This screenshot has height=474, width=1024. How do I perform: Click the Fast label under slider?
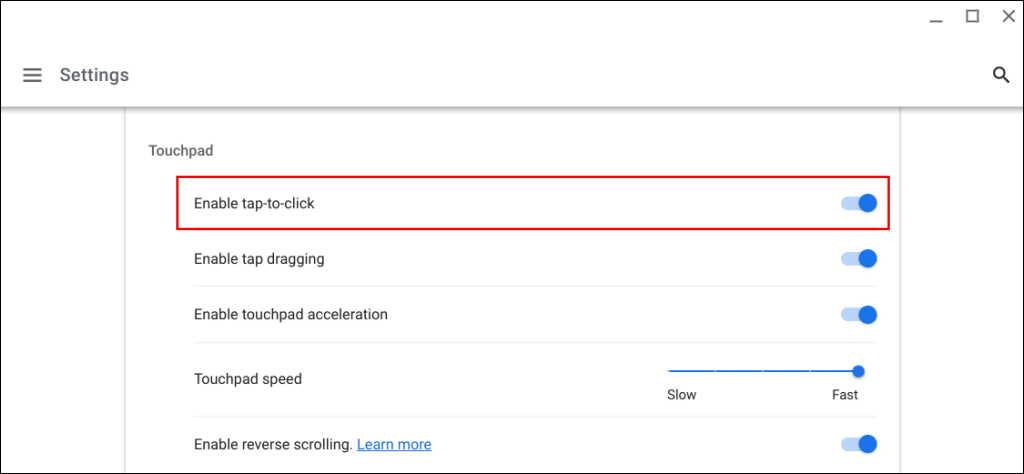pos(845,394)
